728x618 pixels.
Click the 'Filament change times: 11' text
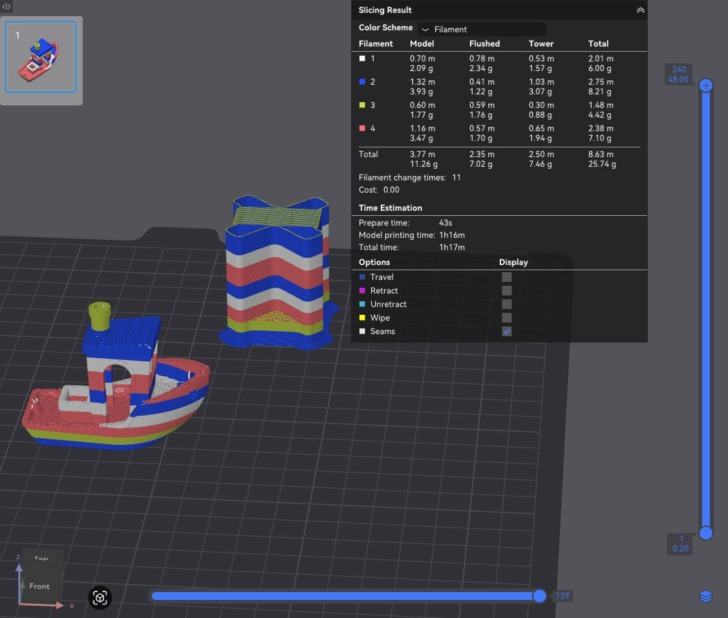point(410,177)
